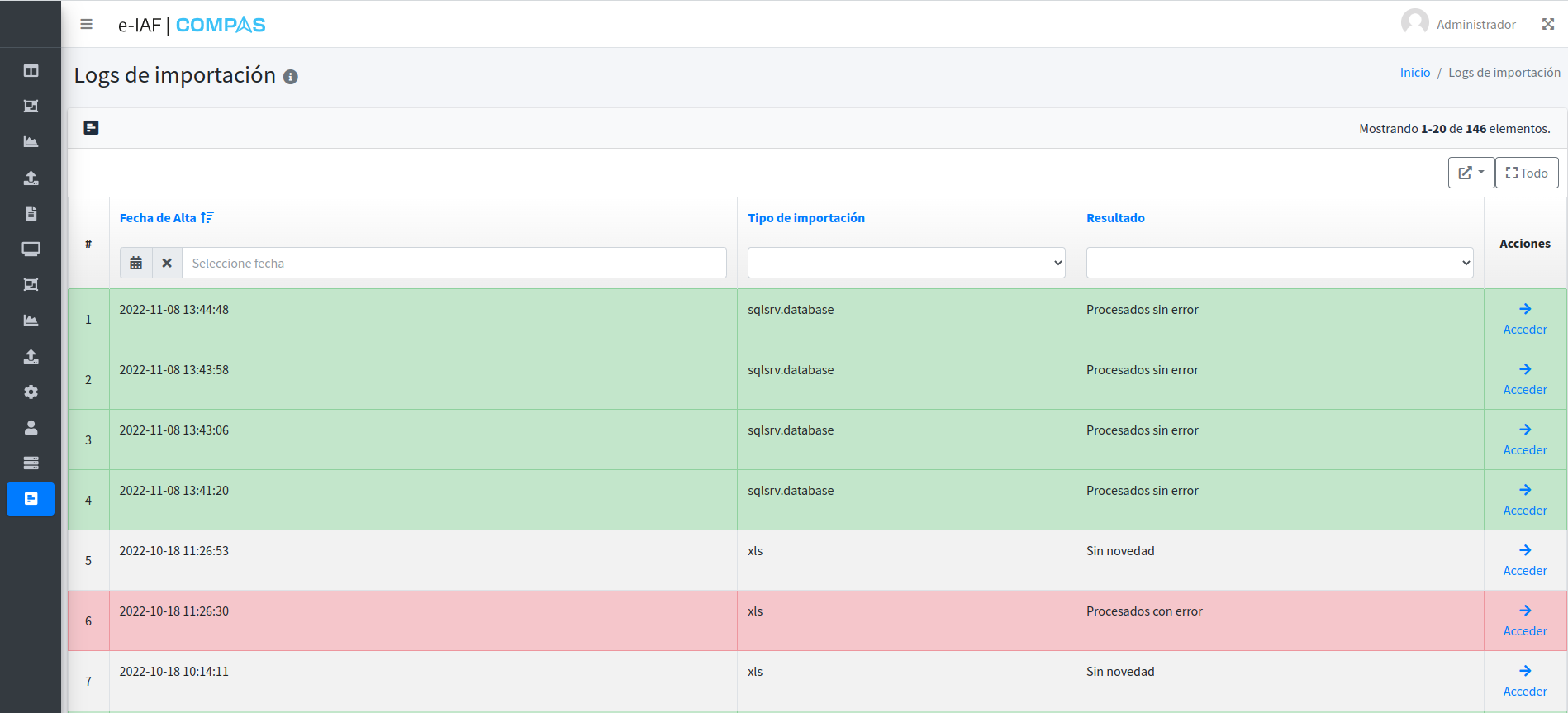1568x713 pixels.
Task: Expand the export dropdown button
Action: pos(1471,173)
